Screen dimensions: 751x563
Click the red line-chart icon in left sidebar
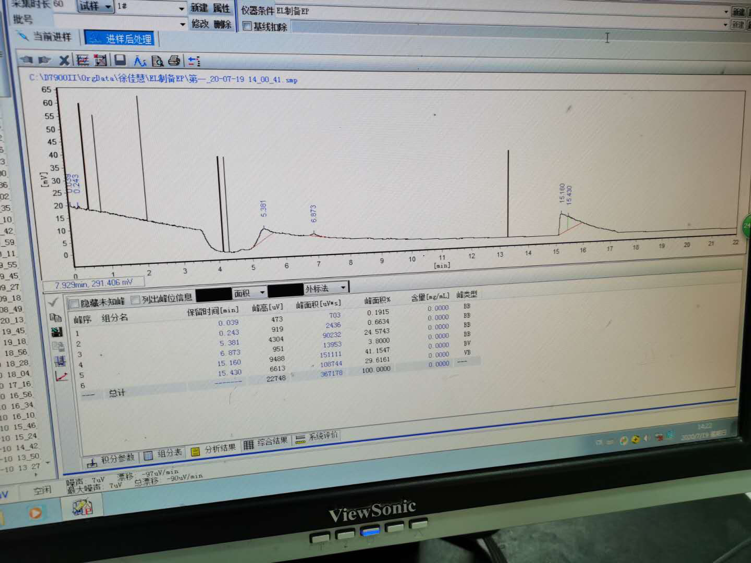[x=62, y=376]
